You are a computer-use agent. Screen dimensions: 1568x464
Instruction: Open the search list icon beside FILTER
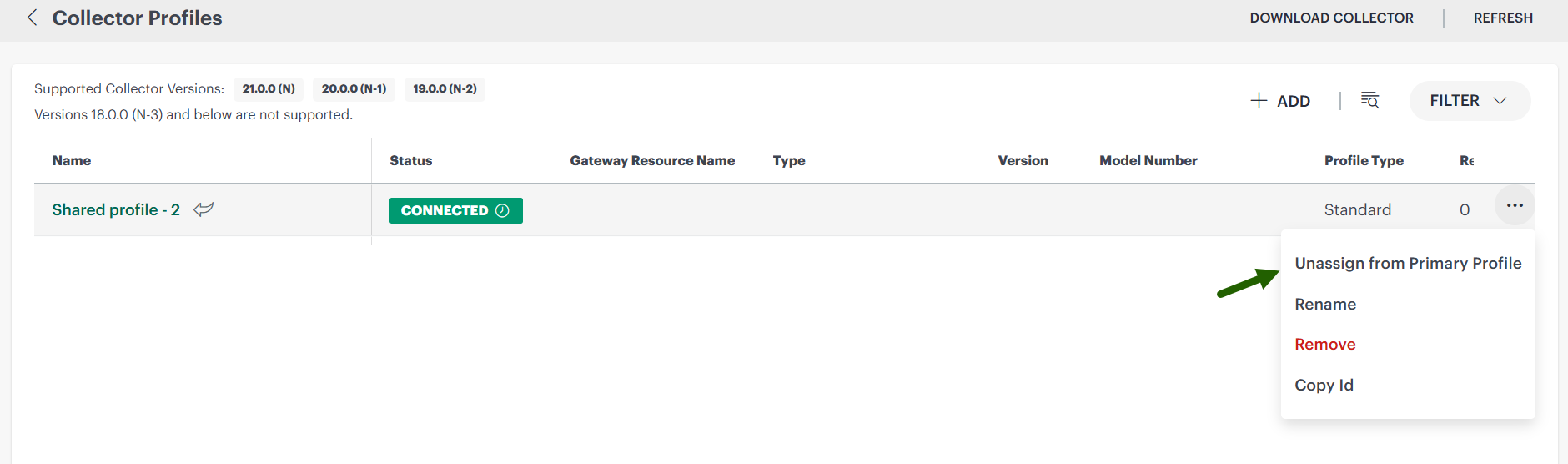tap(1369, 100)
